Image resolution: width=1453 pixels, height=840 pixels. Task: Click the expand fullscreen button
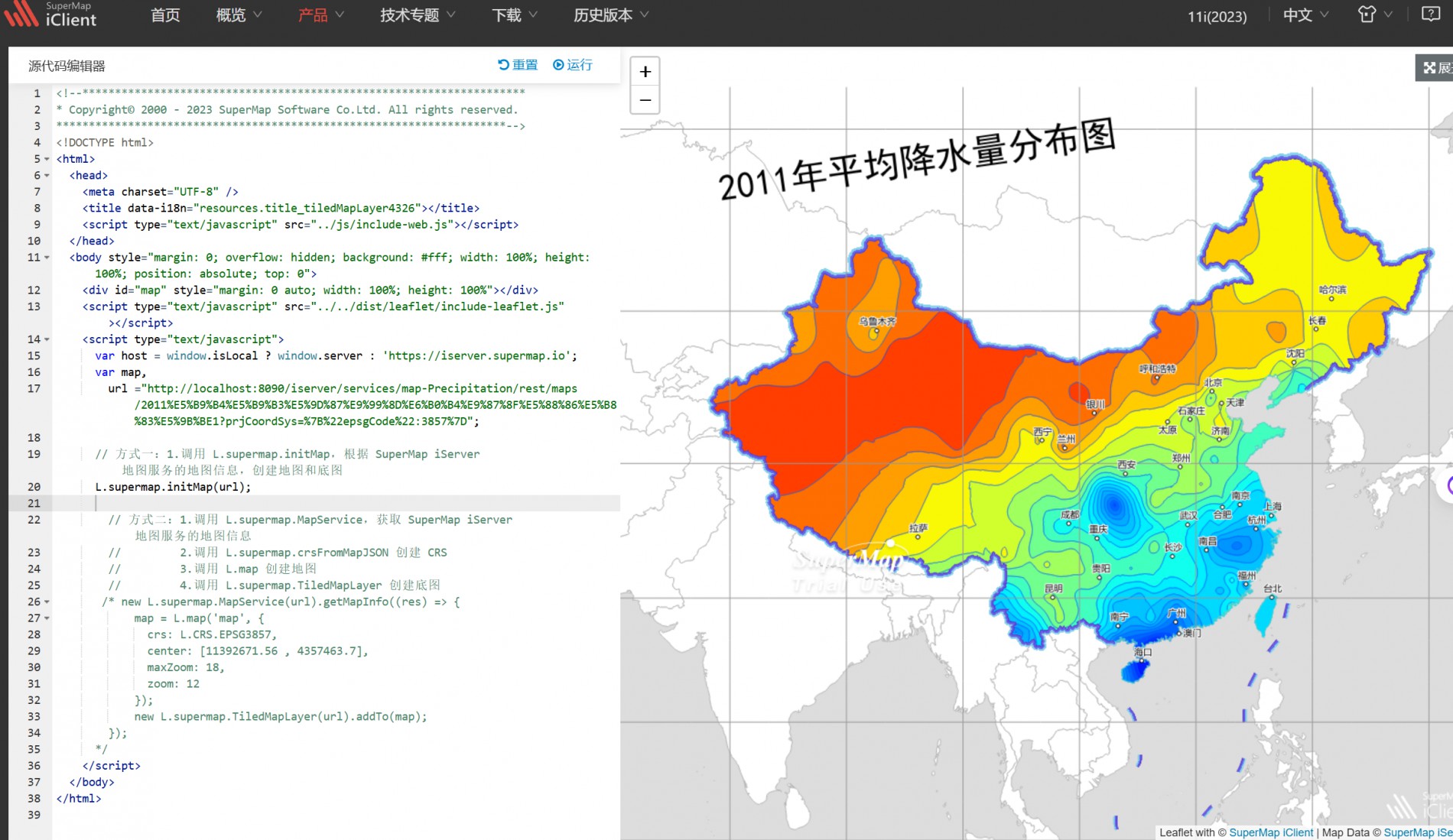click(1435, 68)
